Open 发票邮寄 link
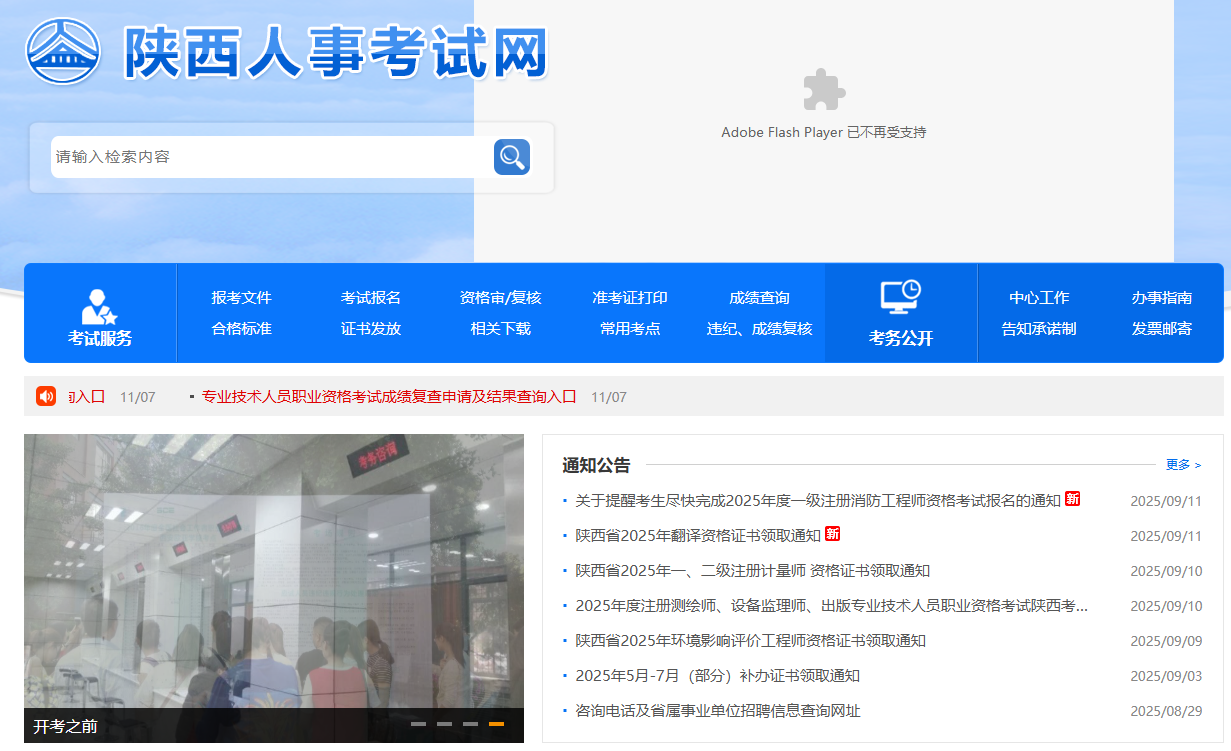This screenshot has height=751, width=1231. pyautogui.click(x=1162, y=329)
